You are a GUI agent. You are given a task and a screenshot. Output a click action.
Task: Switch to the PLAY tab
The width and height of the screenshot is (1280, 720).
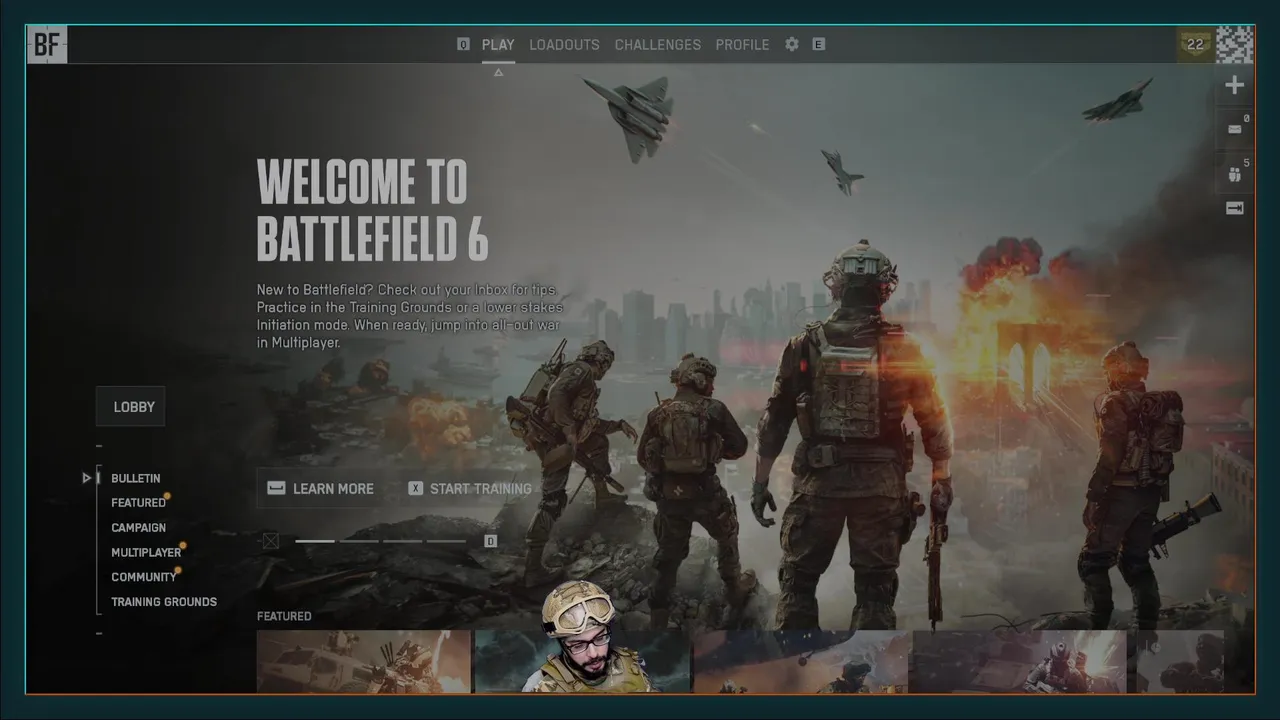(x=498, y=44)
